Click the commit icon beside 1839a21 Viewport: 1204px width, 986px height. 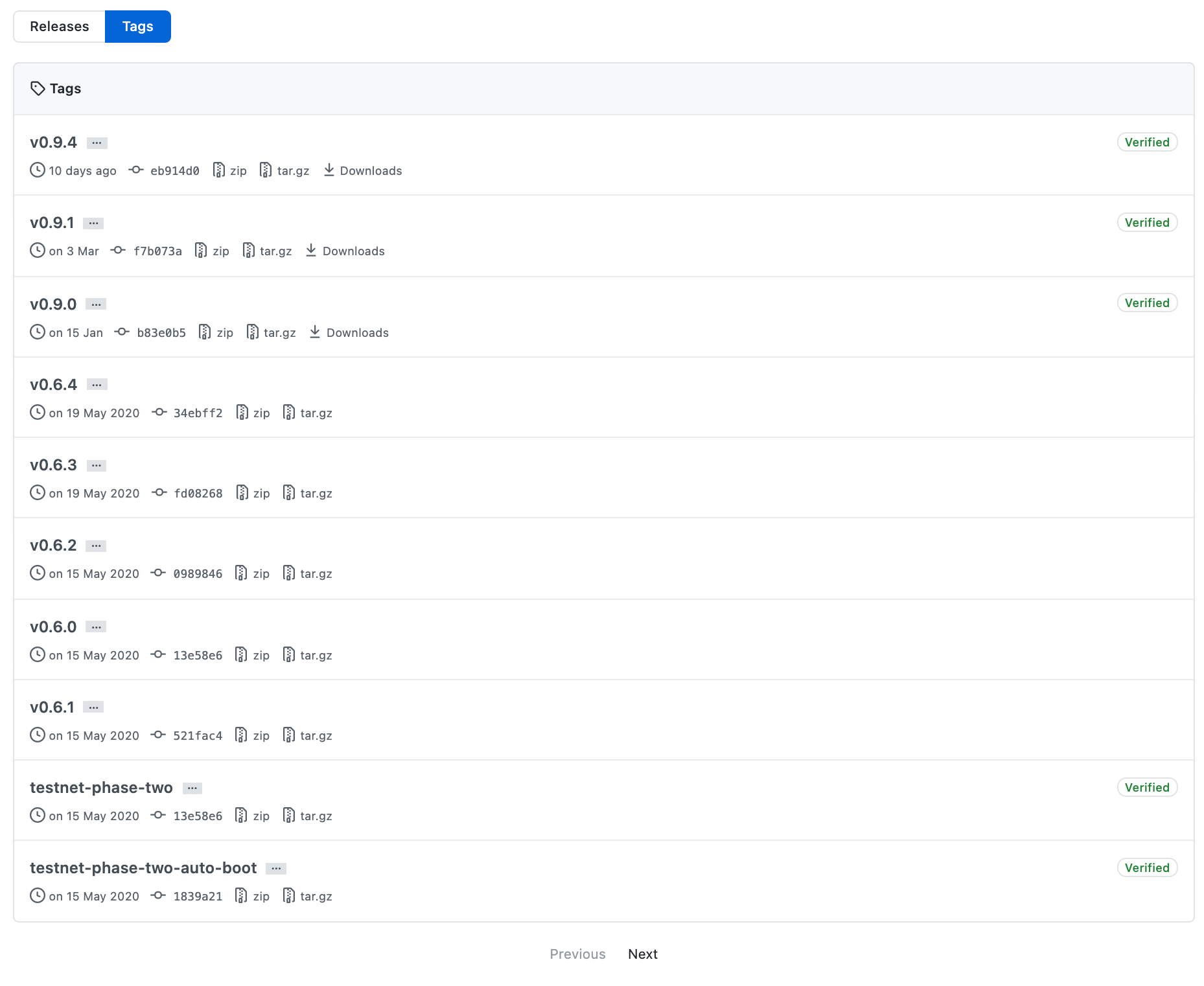[158, 895]
